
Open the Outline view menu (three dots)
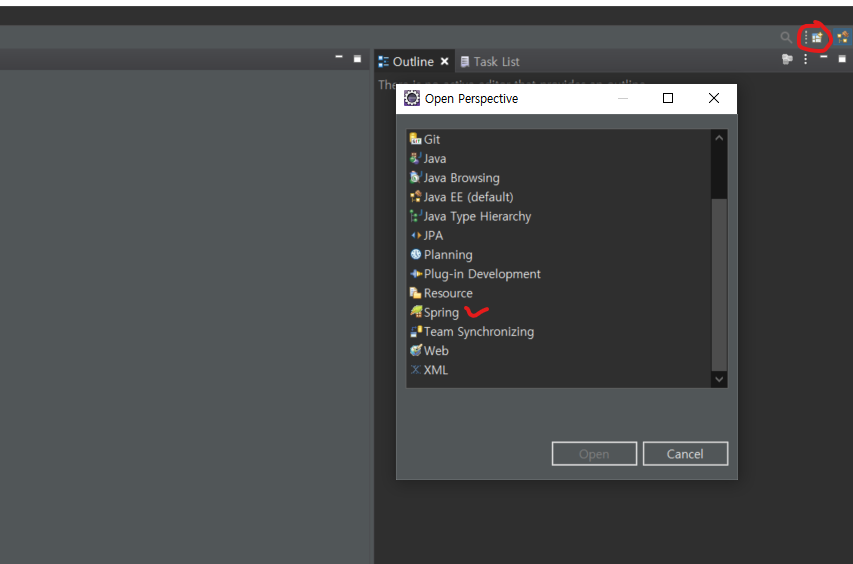pos(806,59)
